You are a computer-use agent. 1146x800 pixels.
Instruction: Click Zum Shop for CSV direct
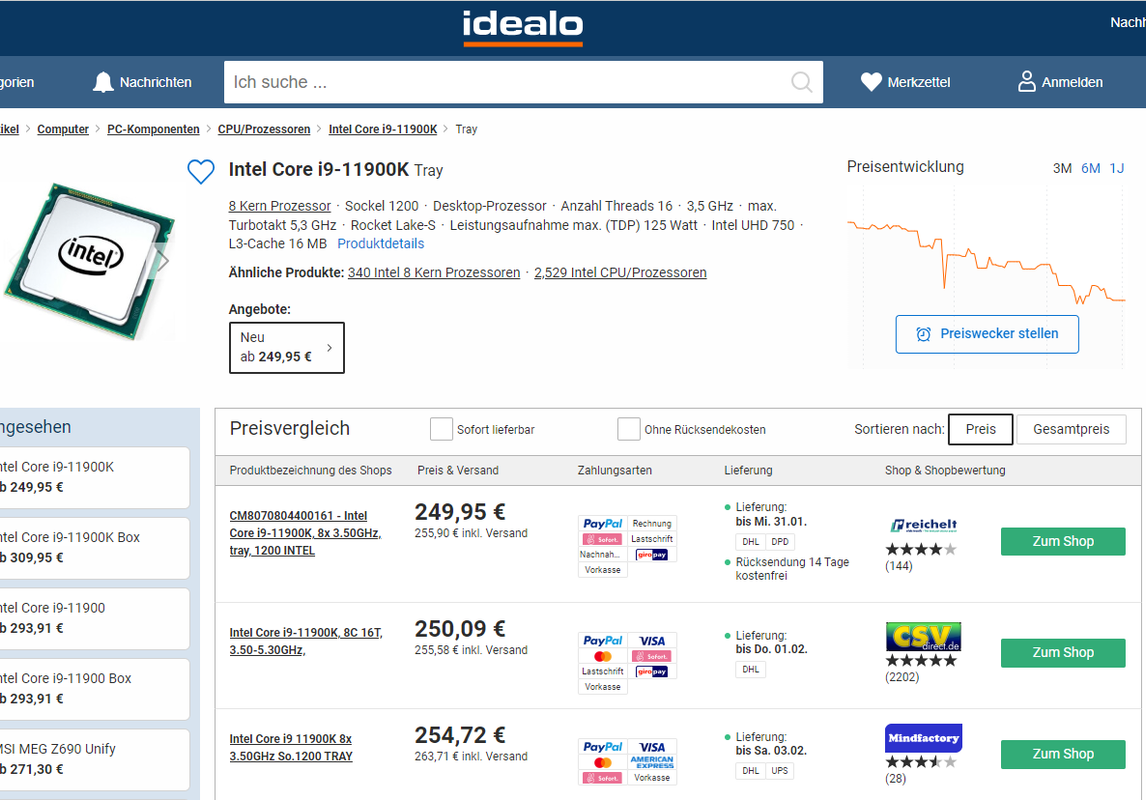coord(1063,652)
